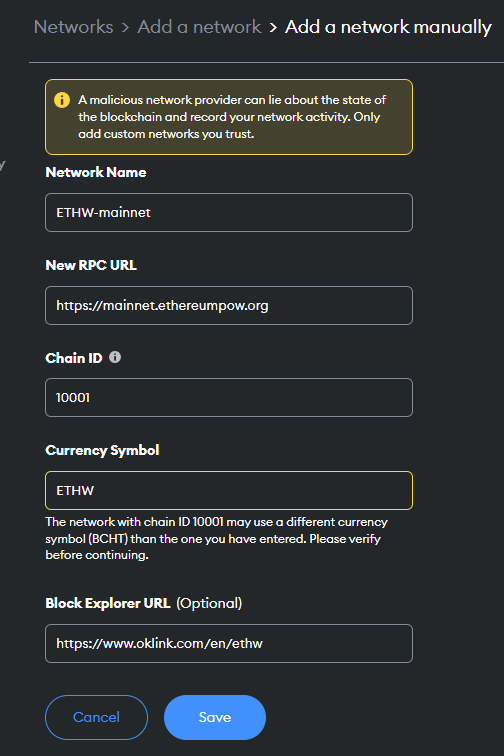The image size is (504, 756).
Task: Click the chevron before Add a network manually
Action: pos(273,27)
